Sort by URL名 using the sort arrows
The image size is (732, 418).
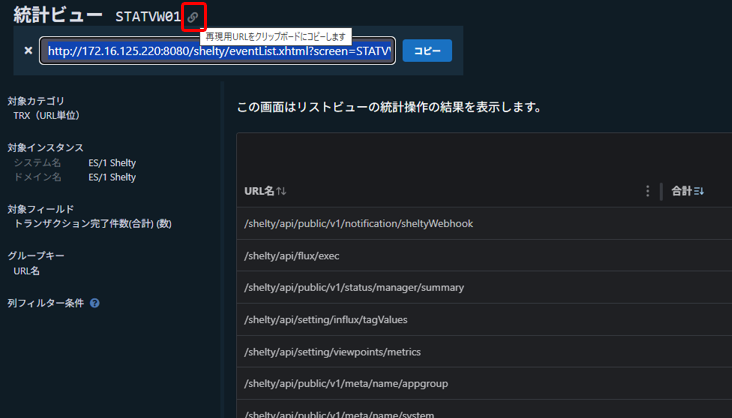coord(282,191)
